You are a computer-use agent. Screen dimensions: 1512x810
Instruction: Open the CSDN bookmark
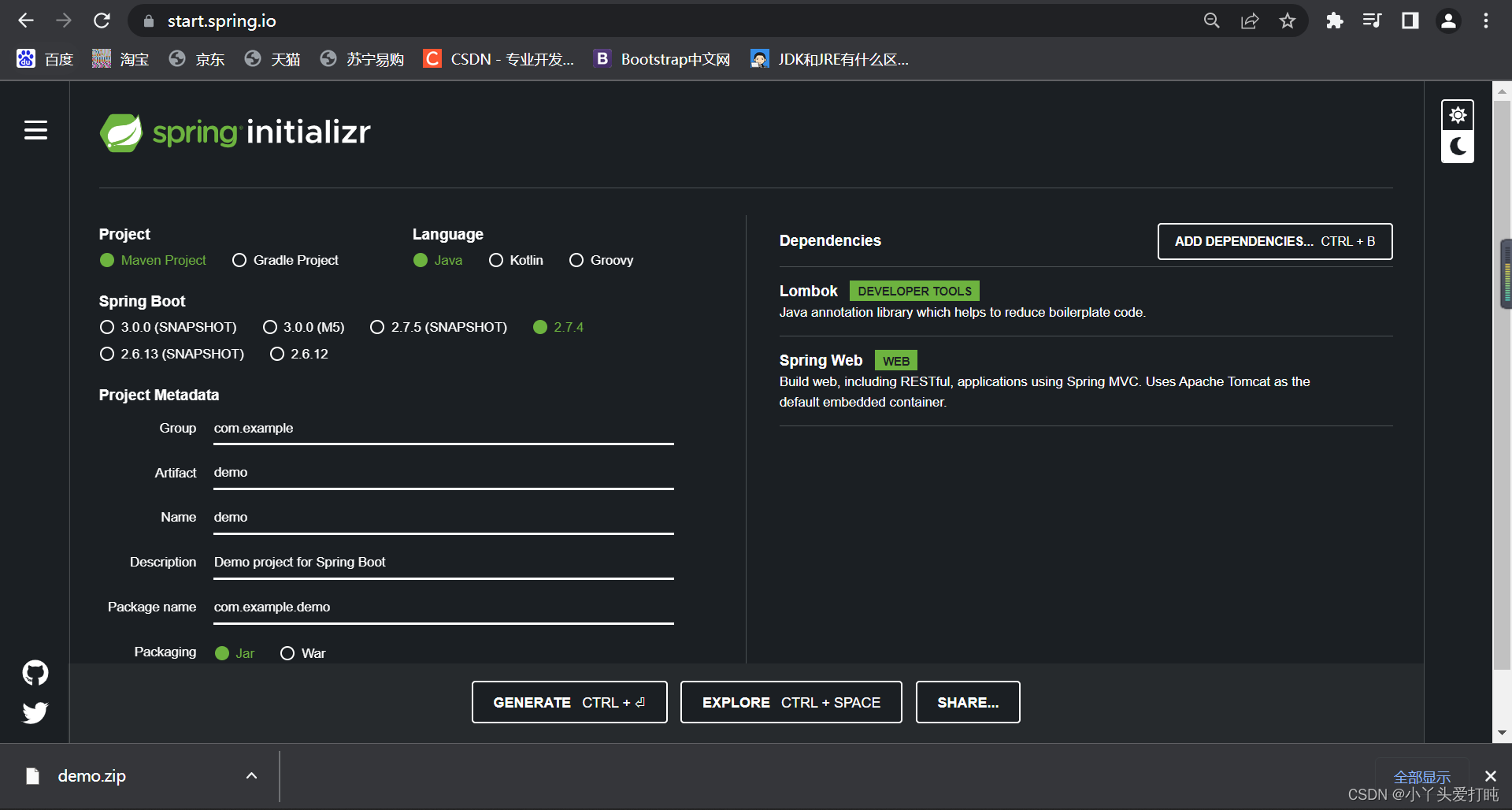click(498, 59)
